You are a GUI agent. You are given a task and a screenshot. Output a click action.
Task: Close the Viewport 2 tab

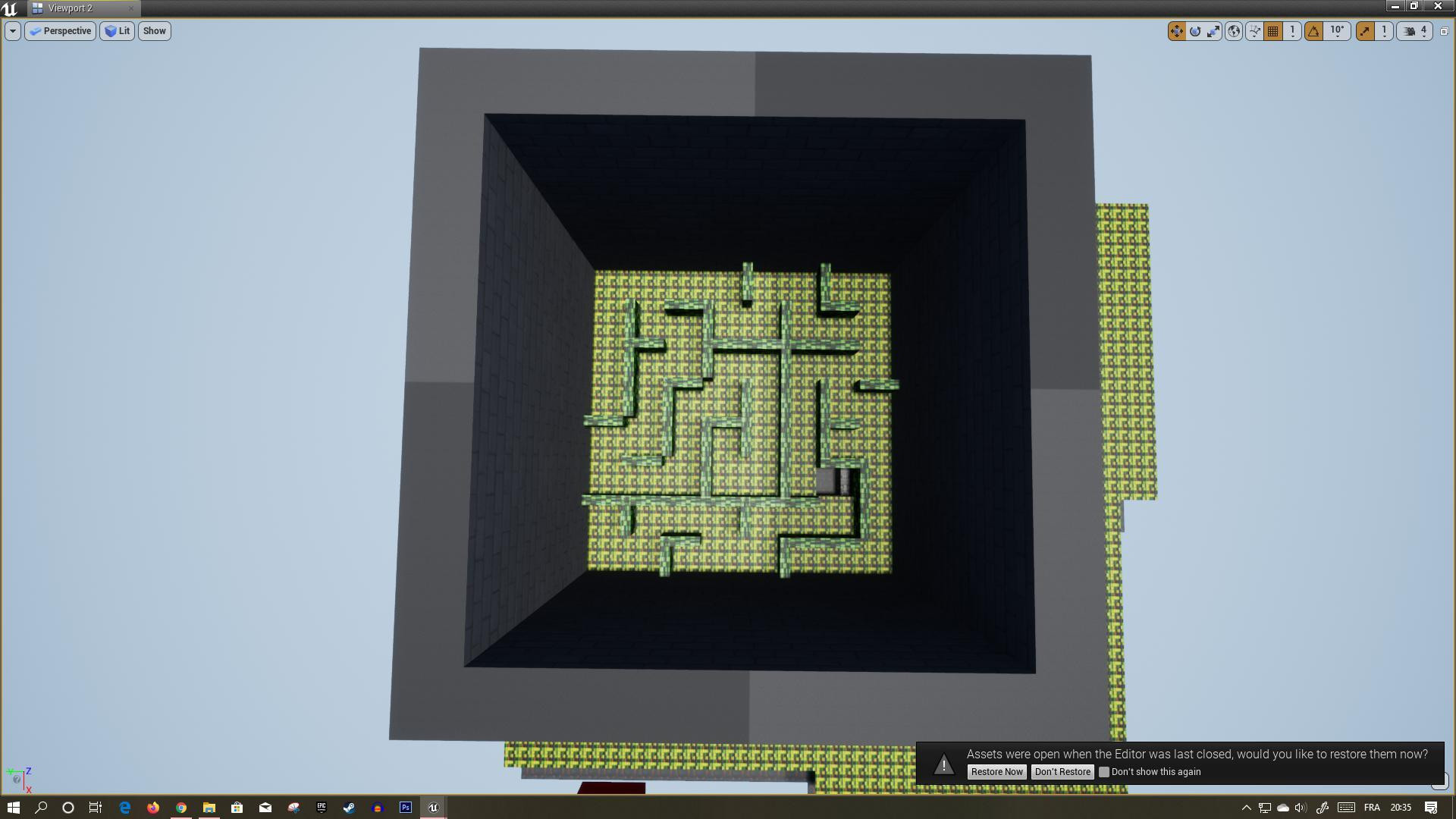tap(130, 8)
